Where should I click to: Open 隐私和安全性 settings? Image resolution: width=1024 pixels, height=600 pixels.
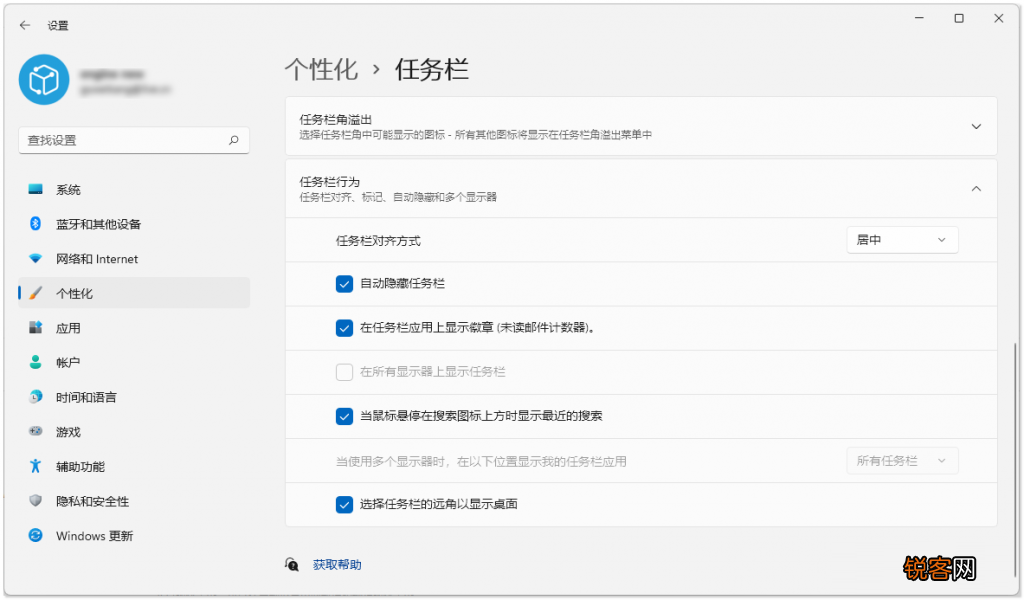coord(134,501)
